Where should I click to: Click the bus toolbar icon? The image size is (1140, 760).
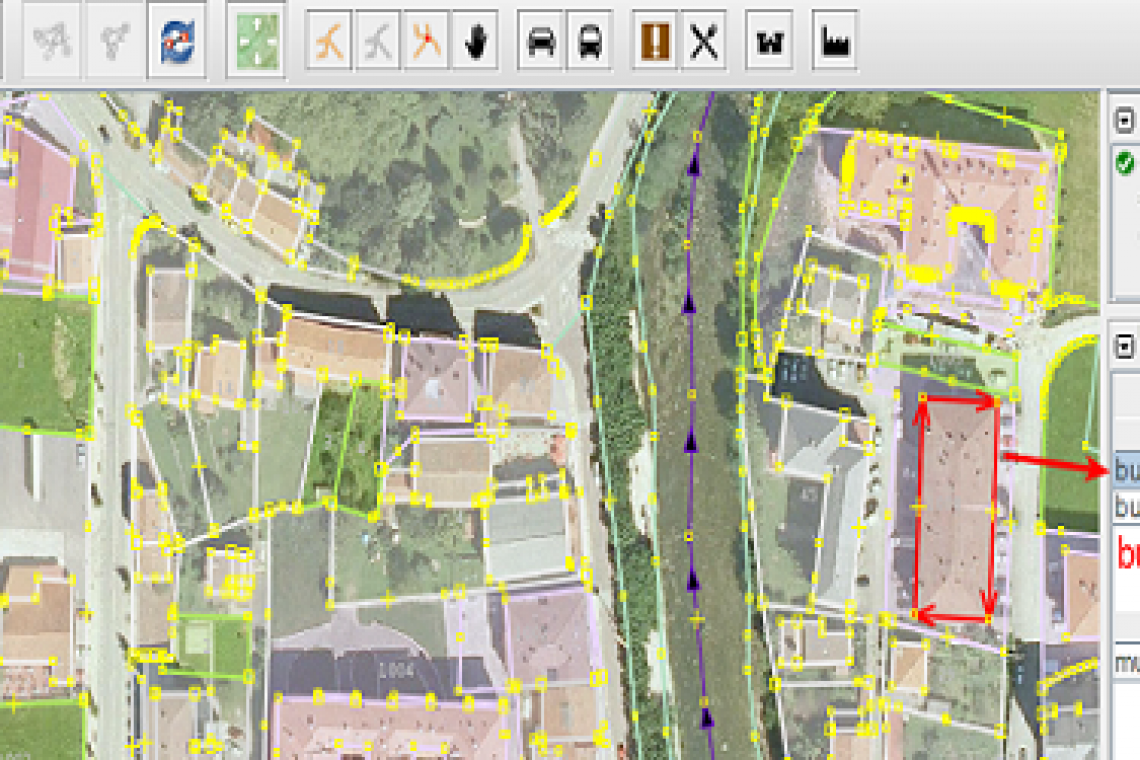click(589, 41)
